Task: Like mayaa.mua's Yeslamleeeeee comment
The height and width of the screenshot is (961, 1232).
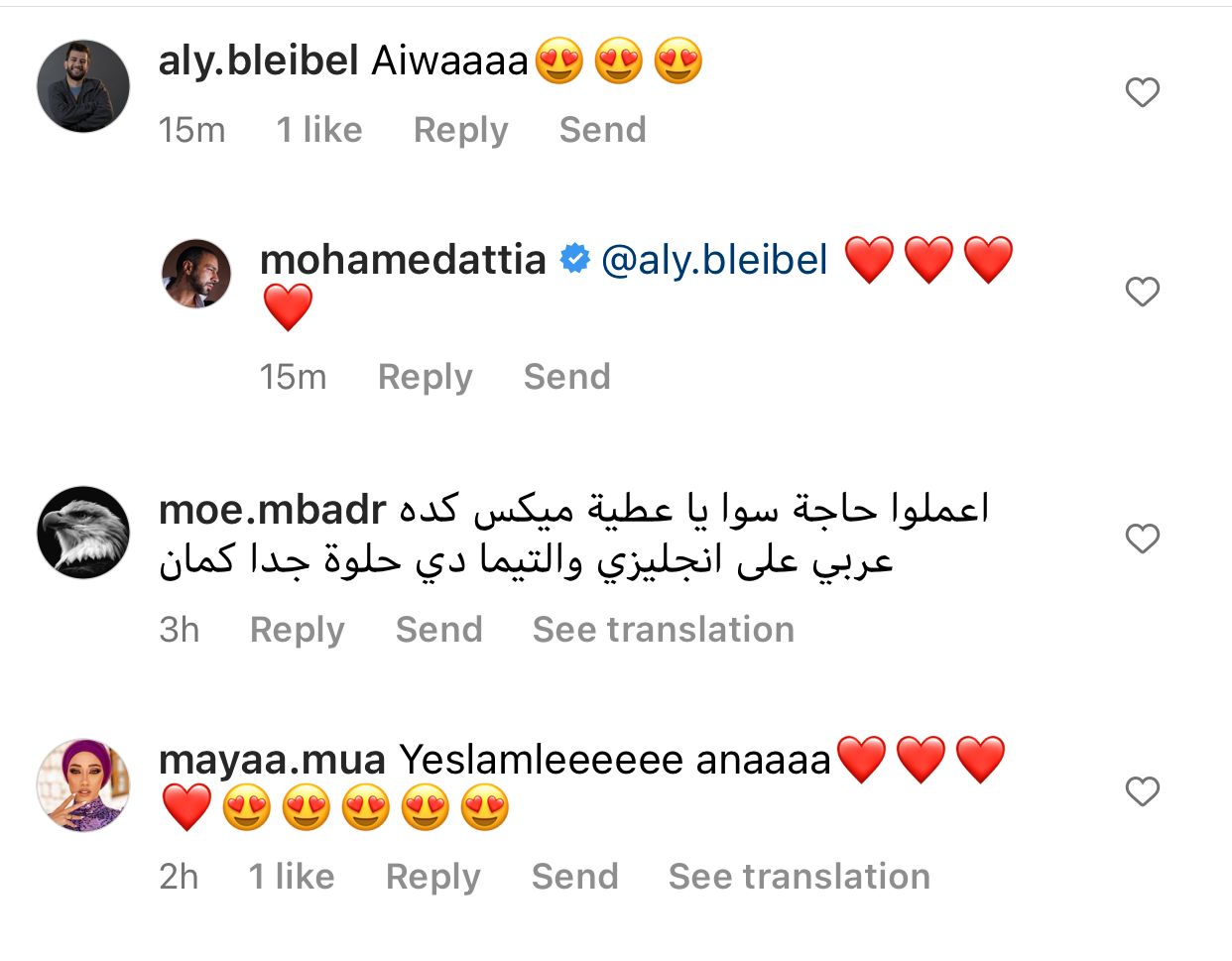Action: [1143, 791]
